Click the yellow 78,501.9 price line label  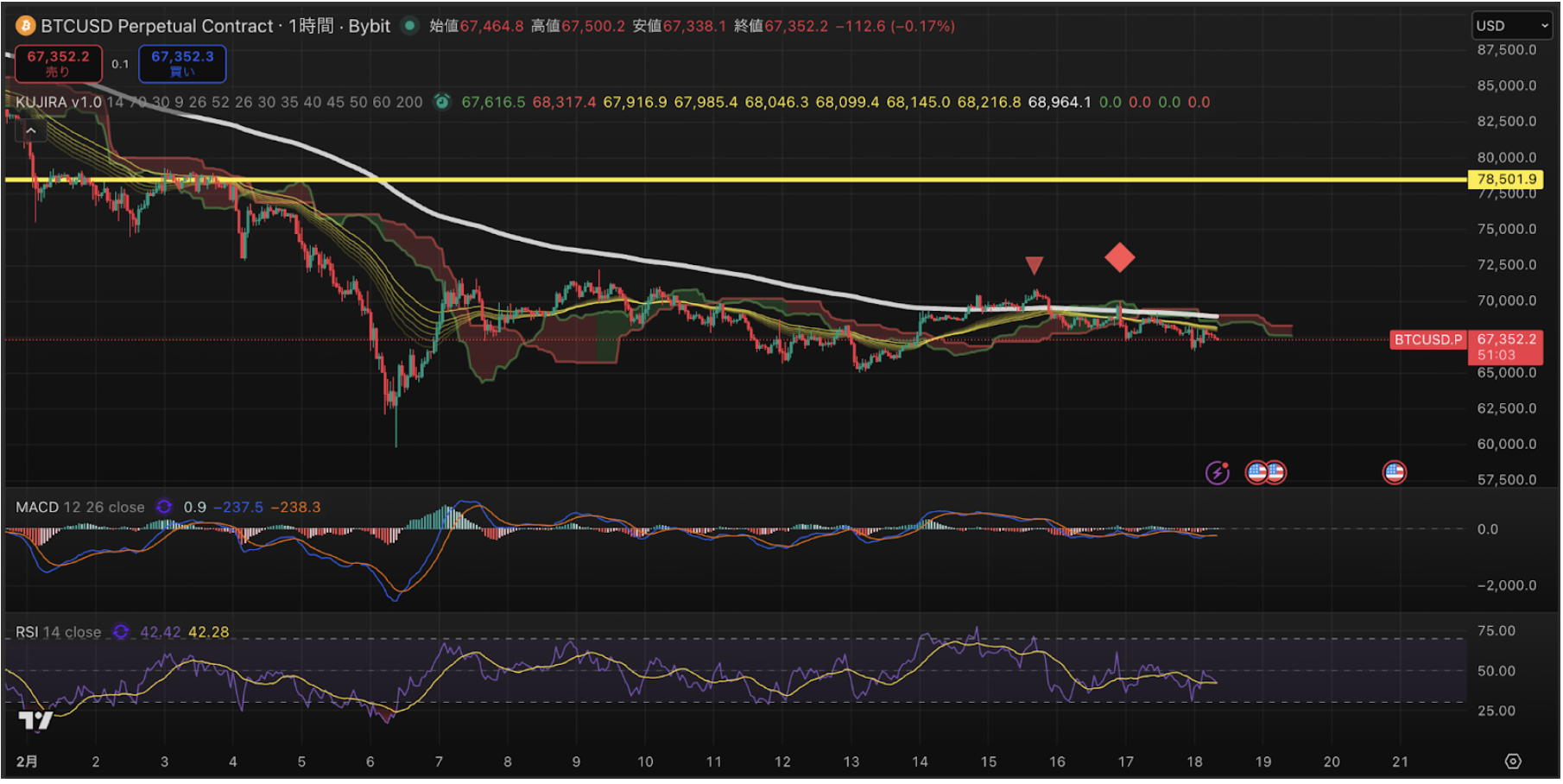1507,180
